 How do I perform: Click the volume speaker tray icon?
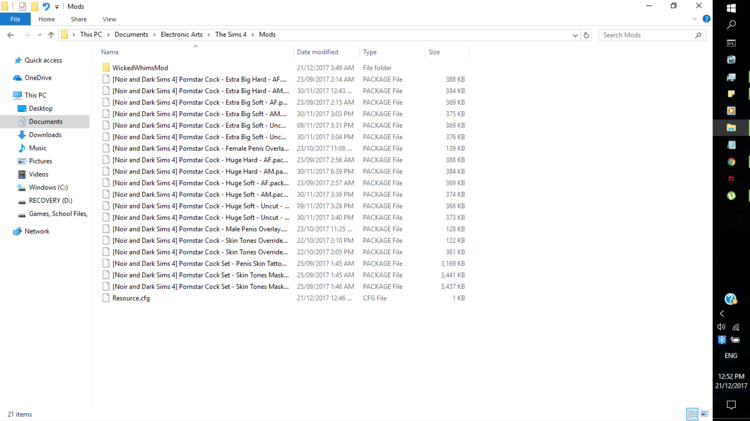pyautogui.click(x=722, y=327)
